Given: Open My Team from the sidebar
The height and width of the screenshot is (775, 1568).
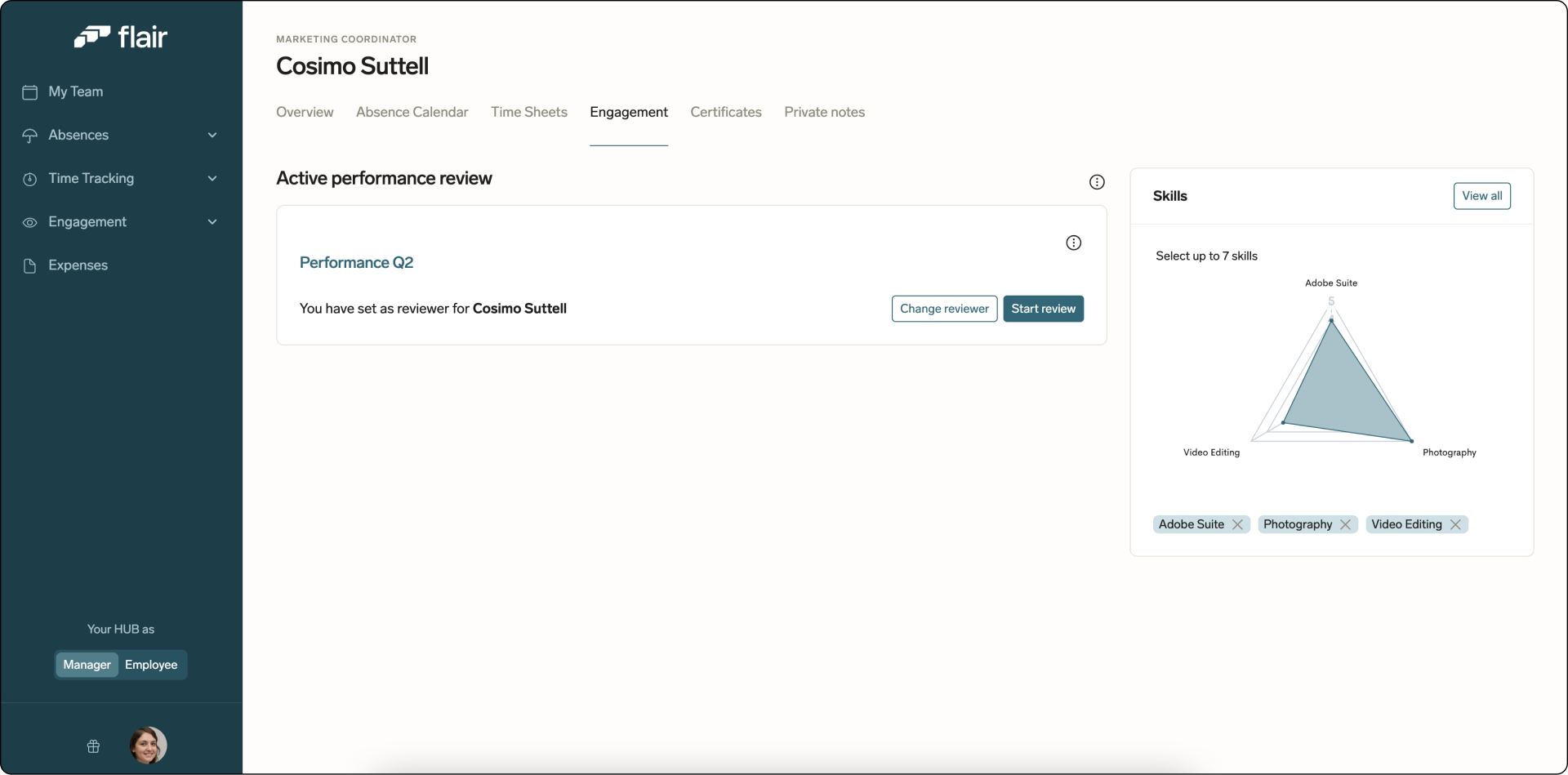Looking at the screenshot, I should tap(77, 91).
